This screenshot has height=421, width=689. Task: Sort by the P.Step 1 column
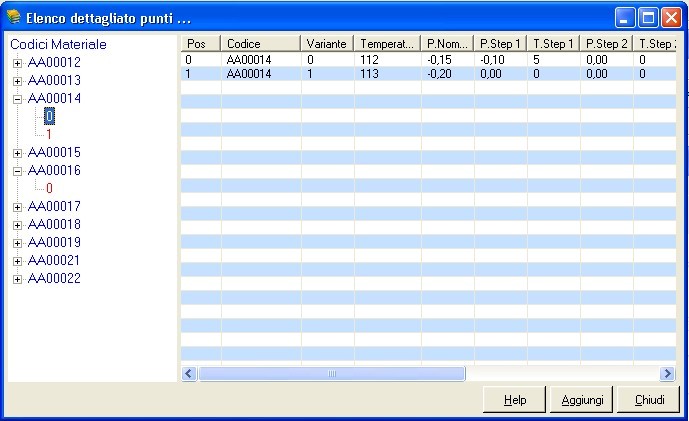500,44
